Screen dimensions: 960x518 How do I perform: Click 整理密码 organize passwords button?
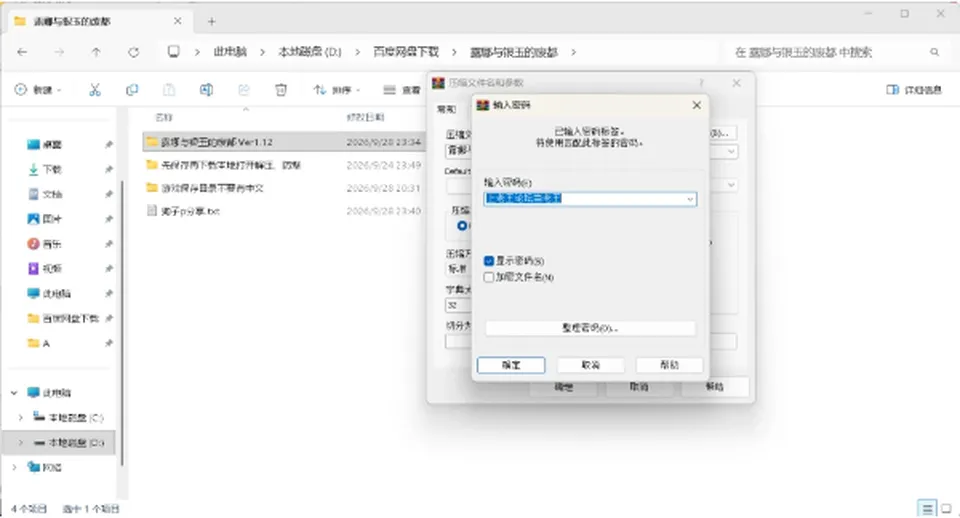[590, 328]
